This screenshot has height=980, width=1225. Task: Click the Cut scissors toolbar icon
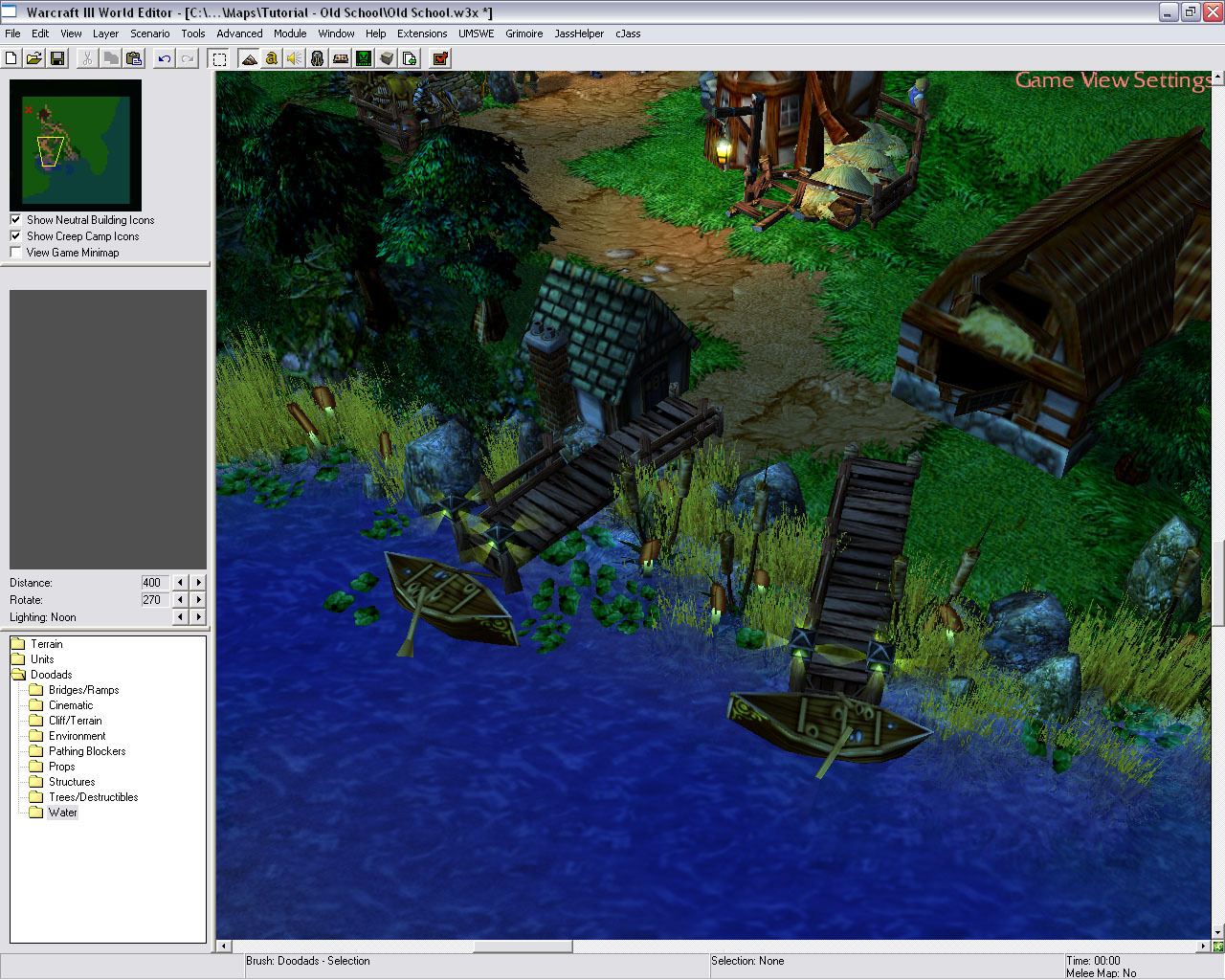coord(87,58)
